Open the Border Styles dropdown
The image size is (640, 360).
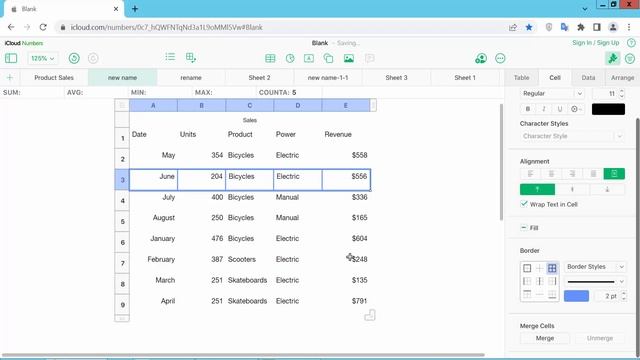pyautogui.click(x=595, y=267)
